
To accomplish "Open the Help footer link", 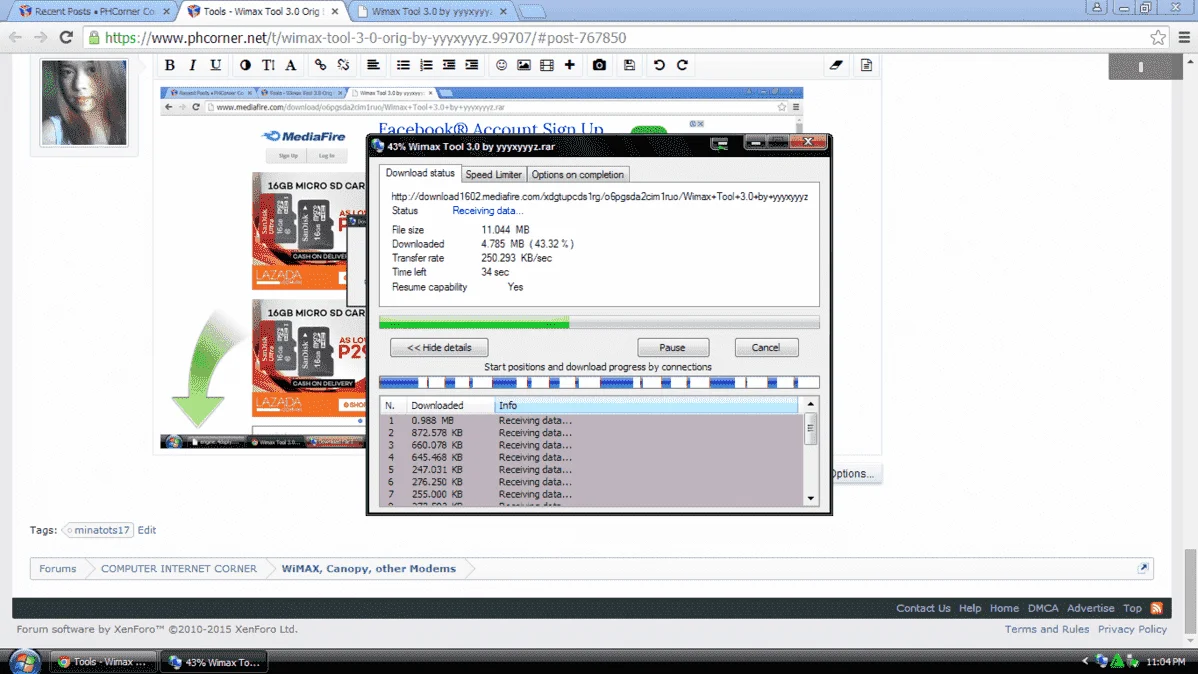I will tap(970, 608).
